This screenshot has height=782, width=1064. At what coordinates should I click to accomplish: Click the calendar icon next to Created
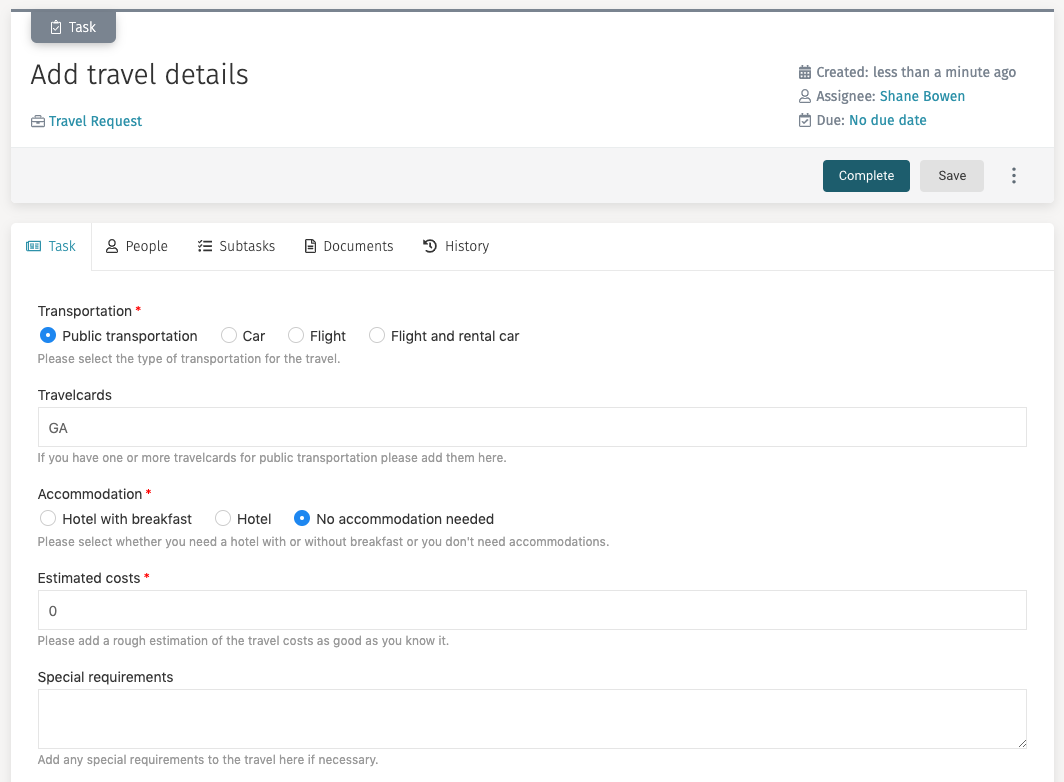pyautogui.click(x=805, y=72)
